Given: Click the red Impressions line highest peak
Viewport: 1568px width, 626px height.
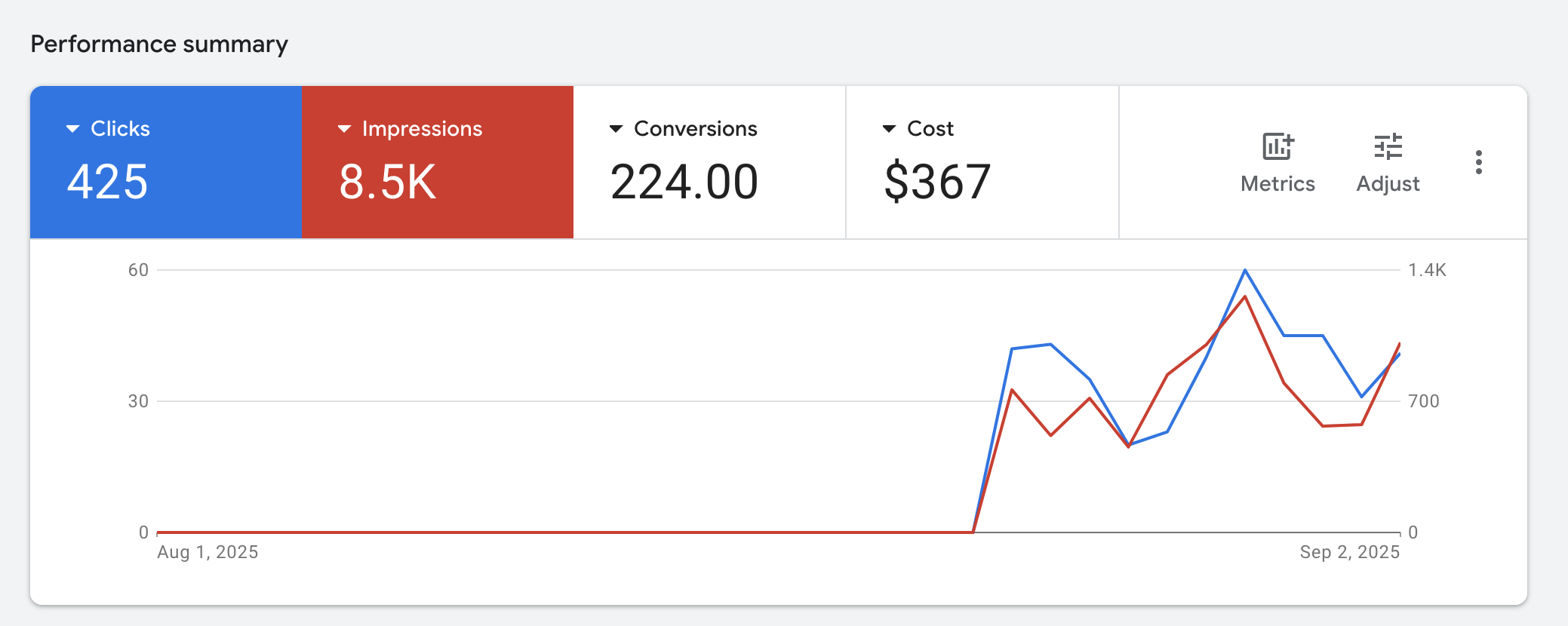Looking at the screenshot, I should pos(1245,296).
